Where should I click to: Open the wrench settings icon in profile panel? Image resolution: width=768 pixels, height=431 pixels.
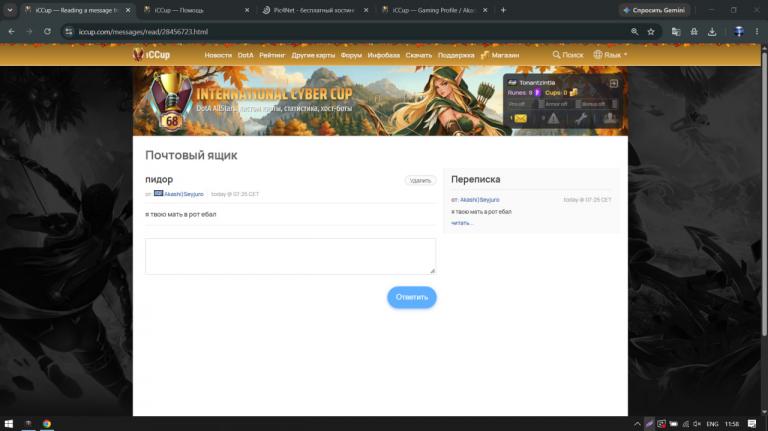click(x=581, y=119)
